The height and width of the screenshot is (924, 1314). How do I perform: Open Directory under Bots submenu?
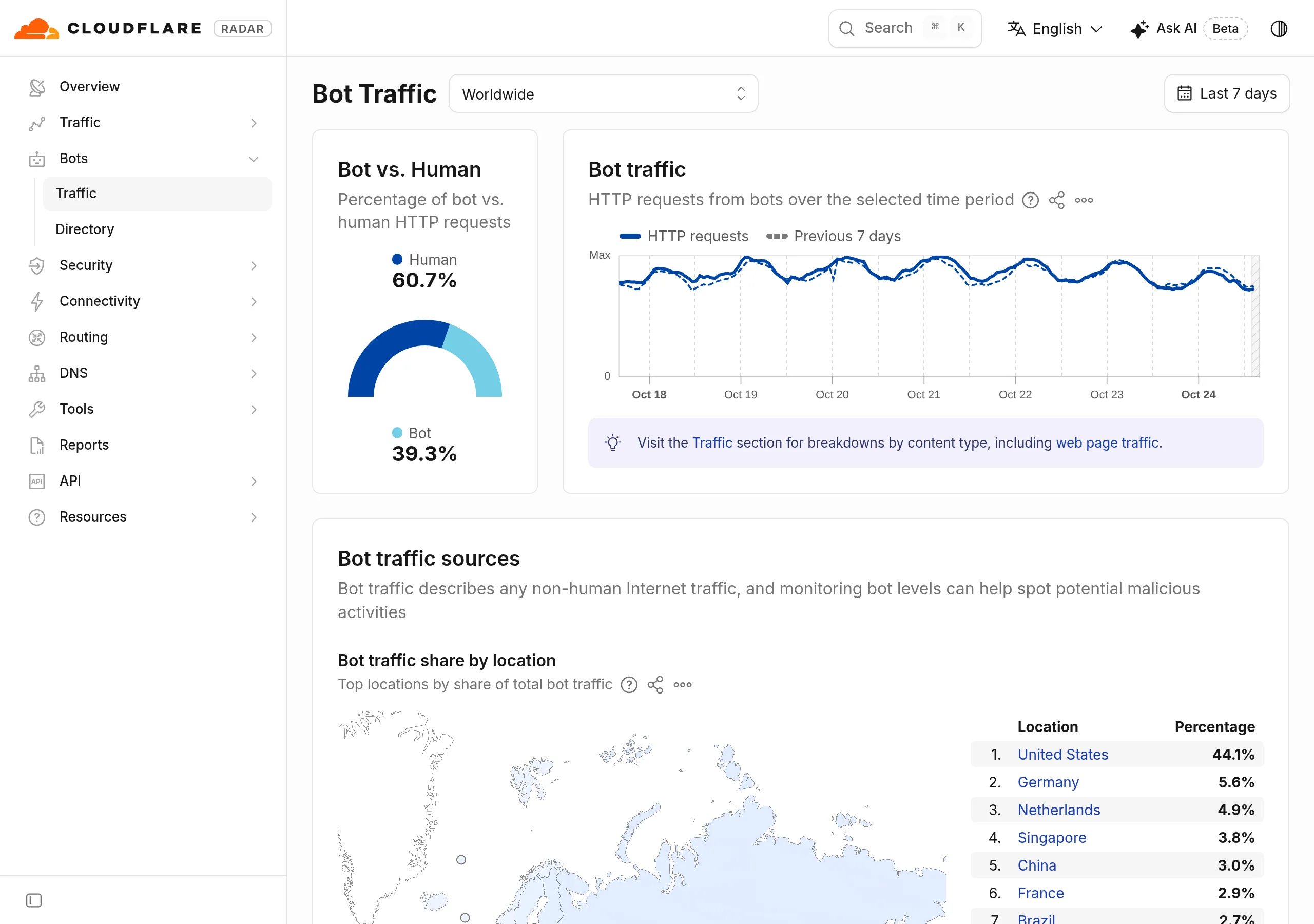coord(158,229)
